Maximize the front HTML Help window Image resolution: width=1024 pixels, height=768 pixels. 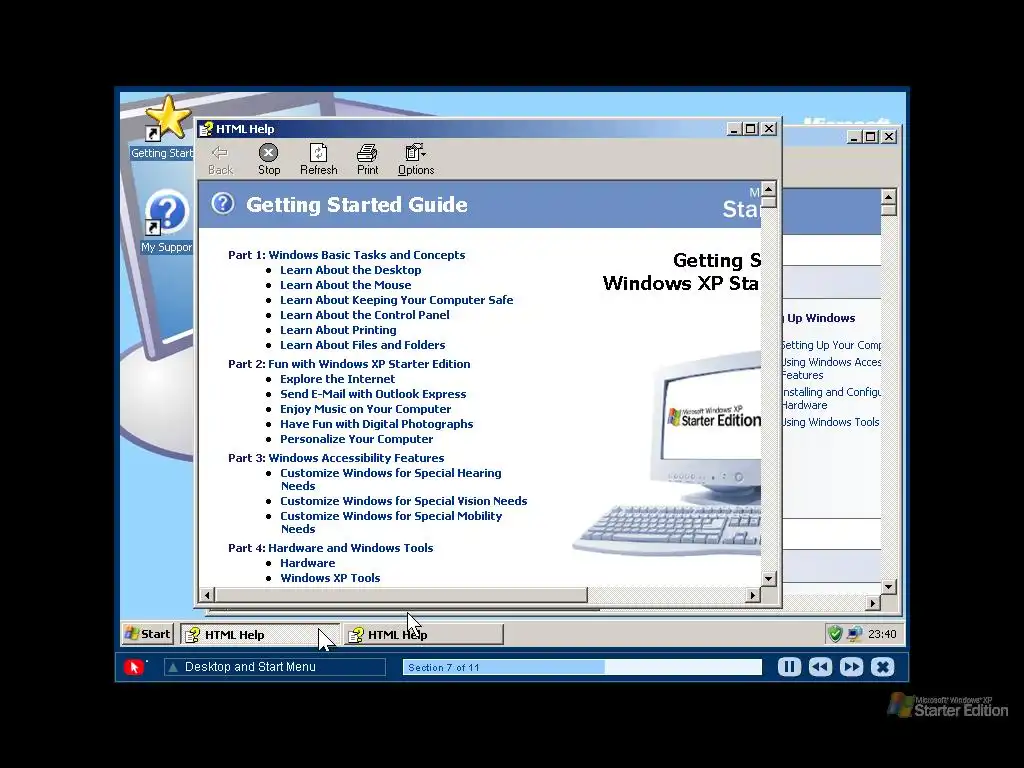pos(751,129)
